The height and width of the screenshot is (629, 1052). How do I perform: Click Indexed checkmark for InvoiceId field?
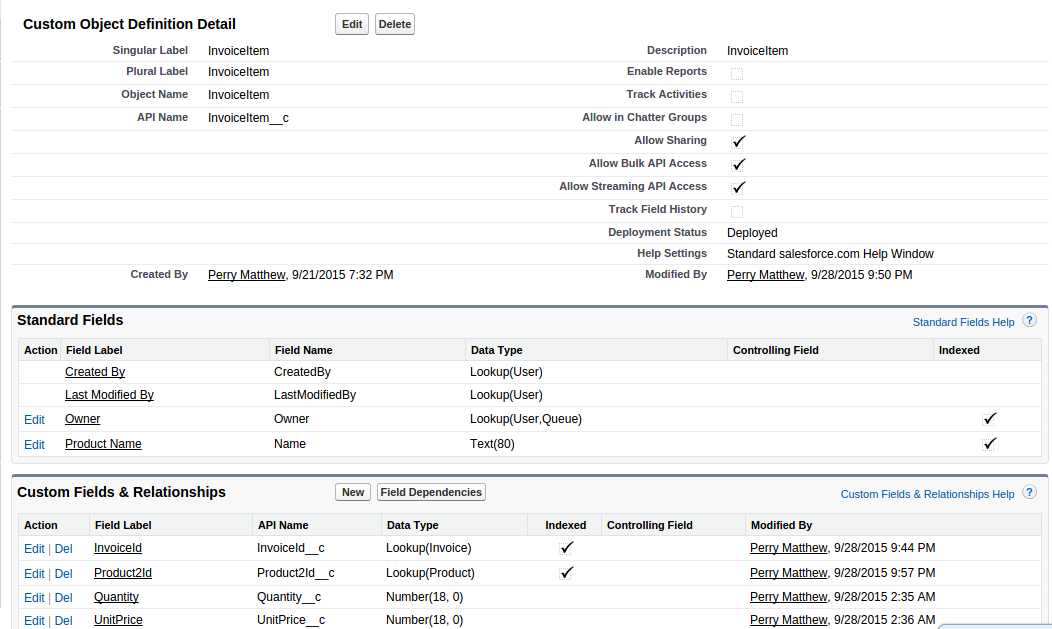click(566, 548)
